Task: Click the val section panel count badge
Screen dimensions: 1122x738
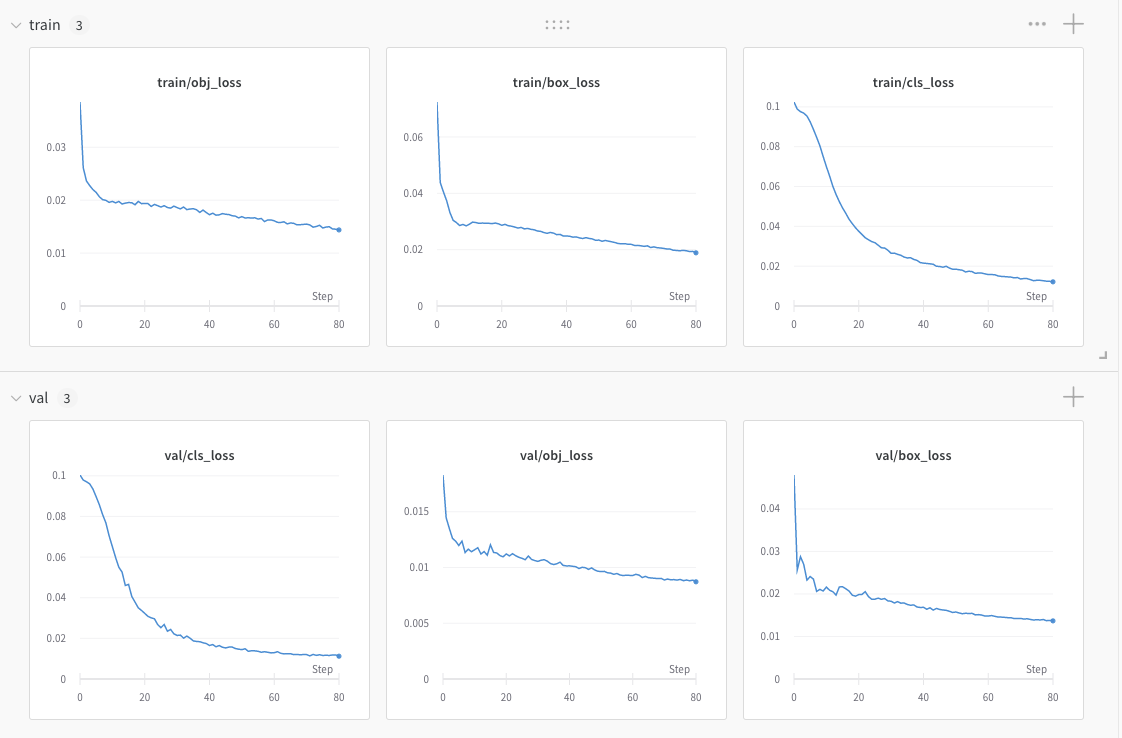Action: tap(67, 398)
